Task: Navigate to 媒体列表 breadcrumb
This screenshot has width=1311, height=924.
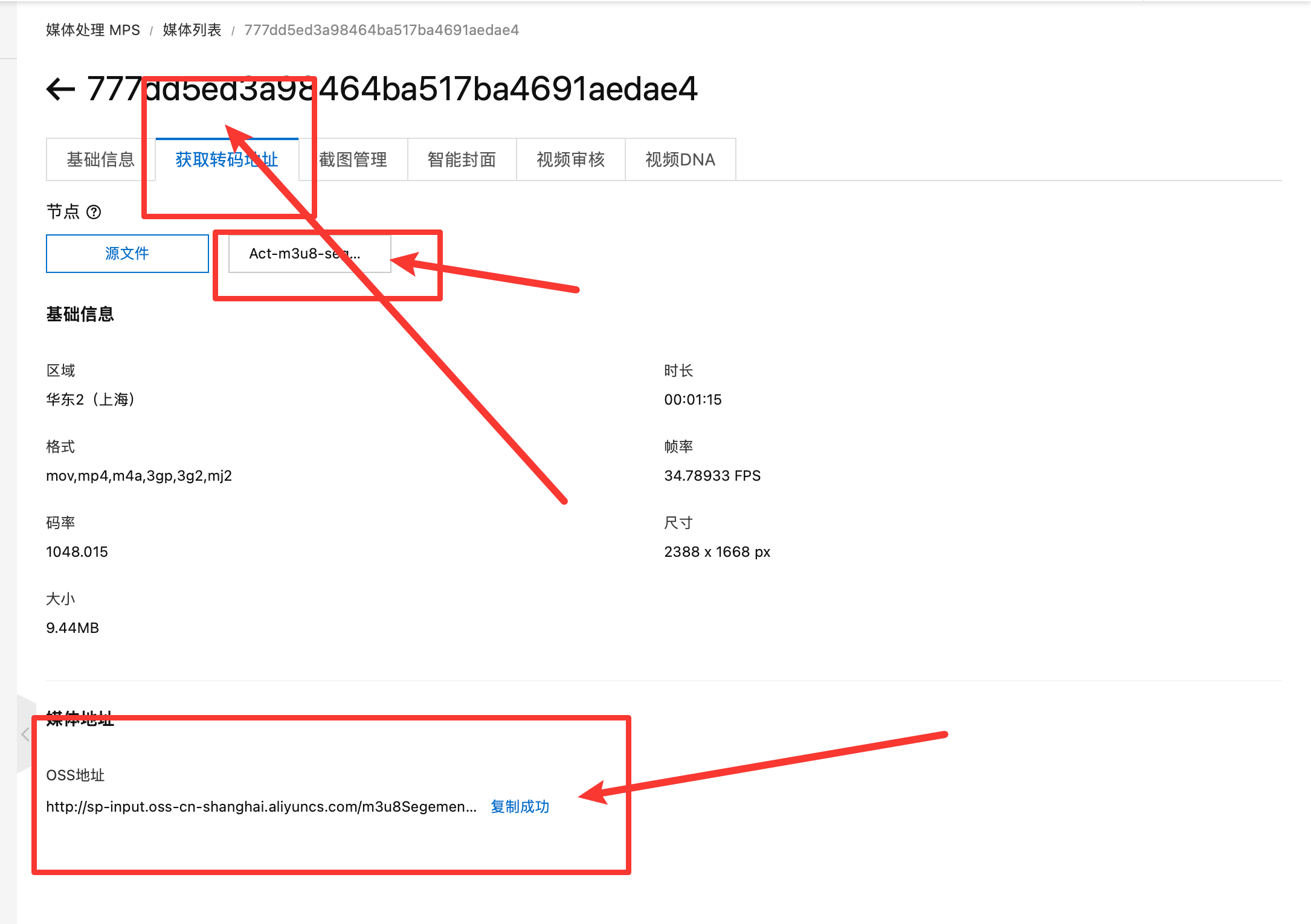Action: coord(192,30)
